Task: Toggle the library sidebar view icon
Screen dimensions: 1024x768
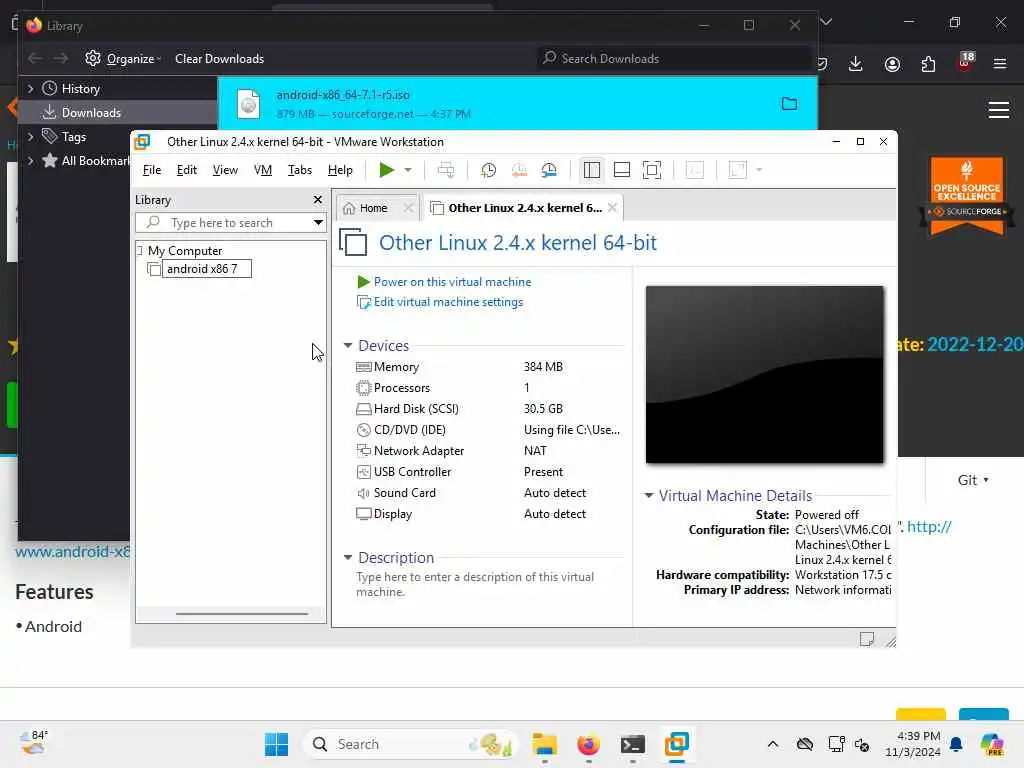Action: tap(592, 170)
